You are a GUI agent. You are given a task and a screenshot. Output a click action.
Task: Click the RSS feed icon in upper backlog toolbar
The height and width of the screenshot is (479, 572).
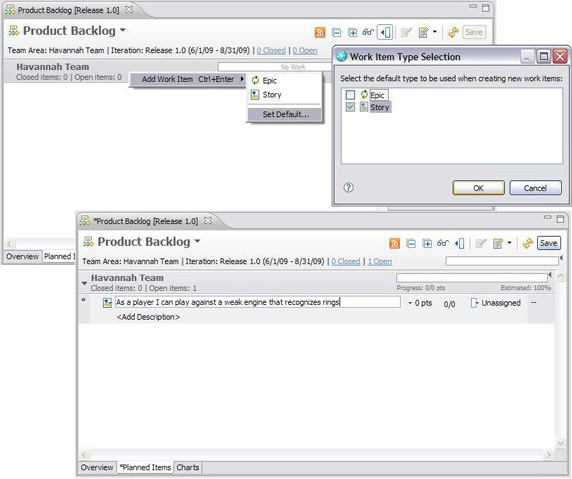point(320,32)
